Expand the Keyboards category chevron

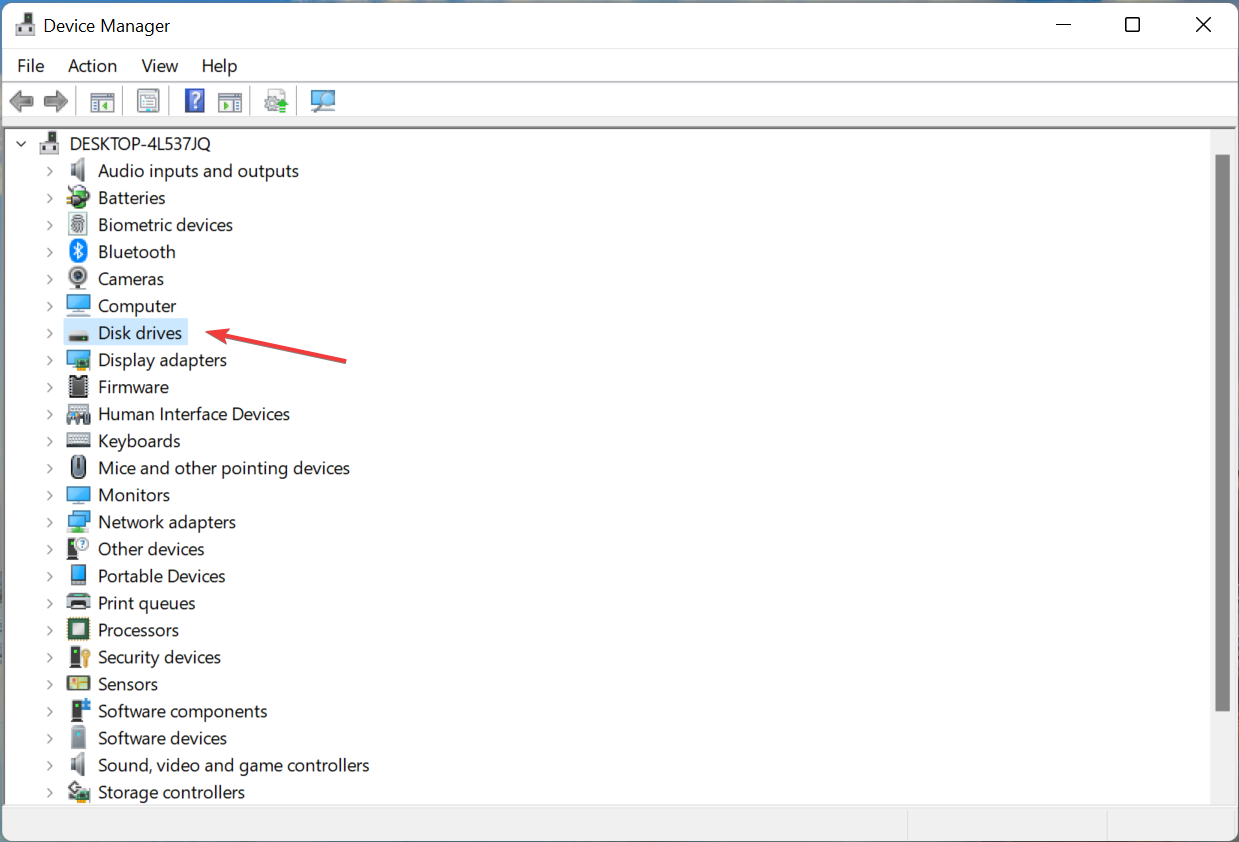(49, 441)
